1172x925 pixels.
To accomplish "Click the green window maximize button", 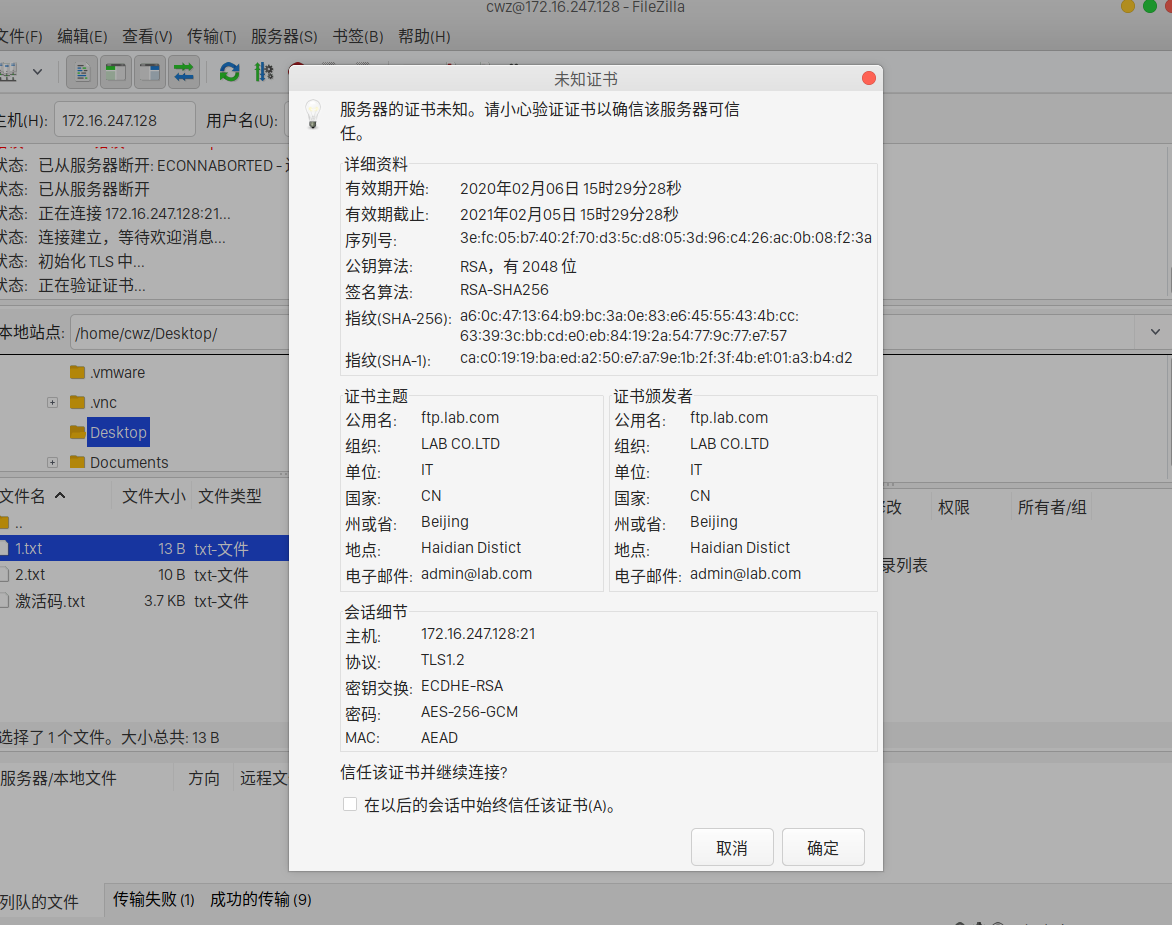I will pyautogui.click(x=1149, y=7).
